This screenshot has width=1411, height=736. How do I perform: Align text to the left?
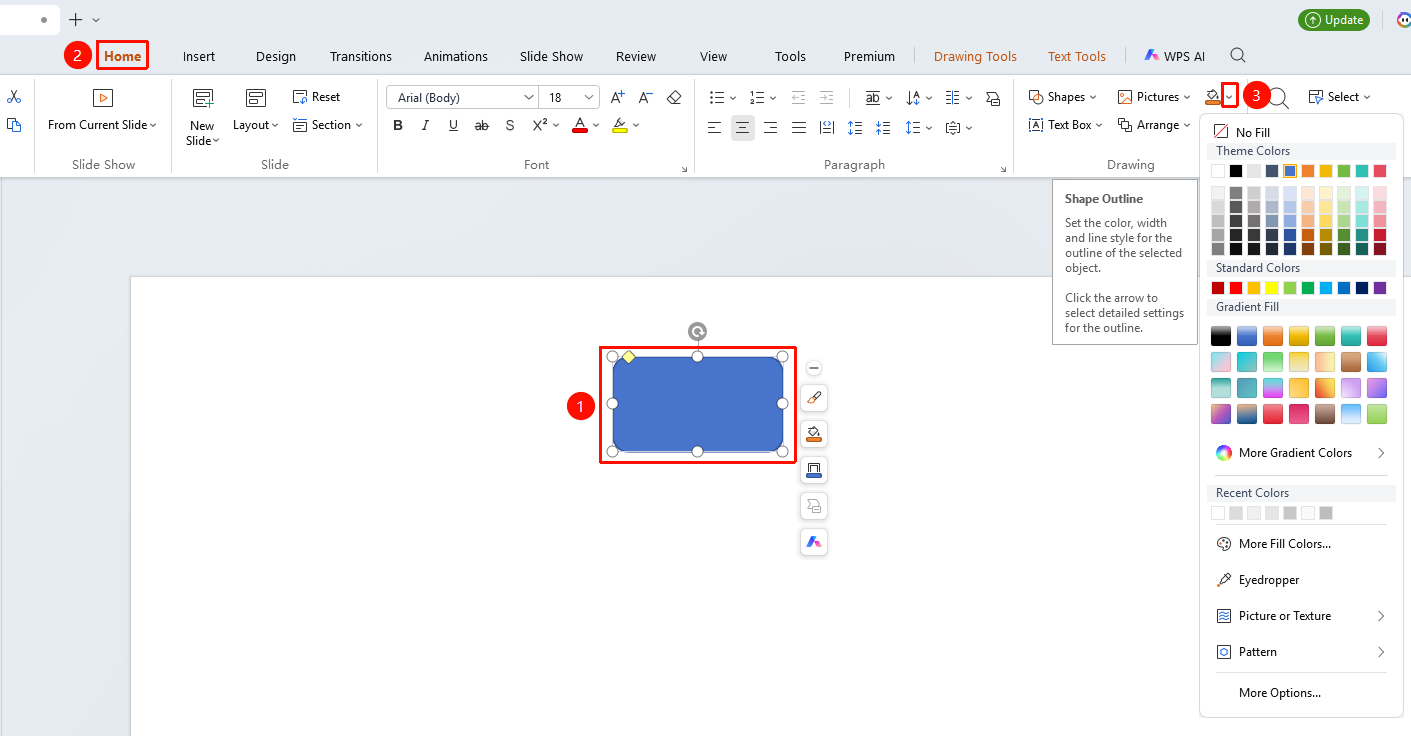pyautogui.click(x=714, y=127)
